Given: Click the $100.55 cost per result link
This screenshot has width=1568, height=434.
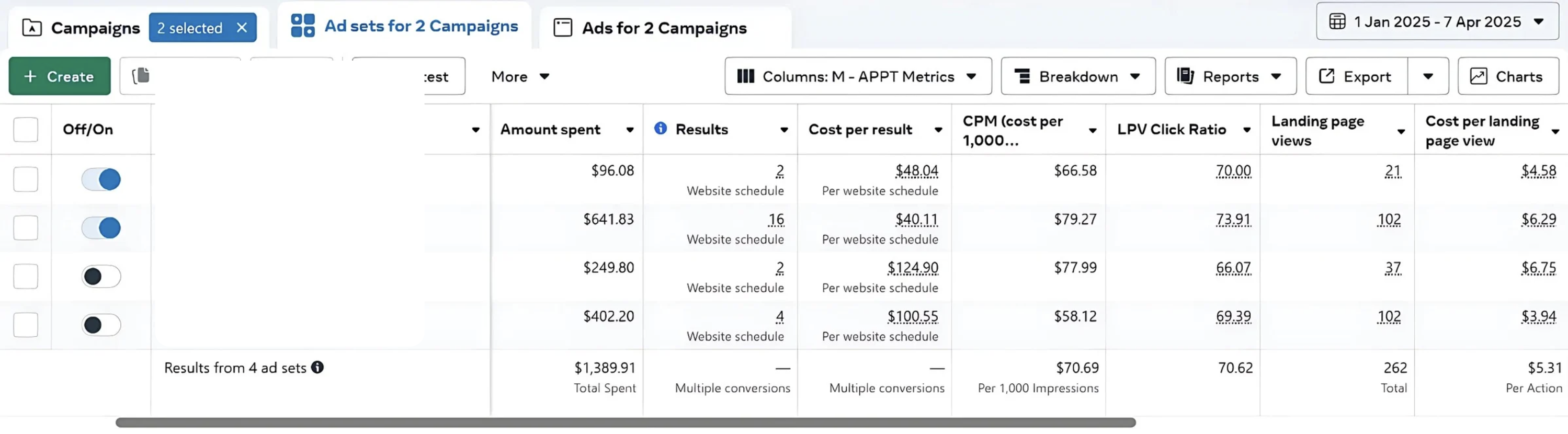Looking at the screenshot, I should coord(913,316).
